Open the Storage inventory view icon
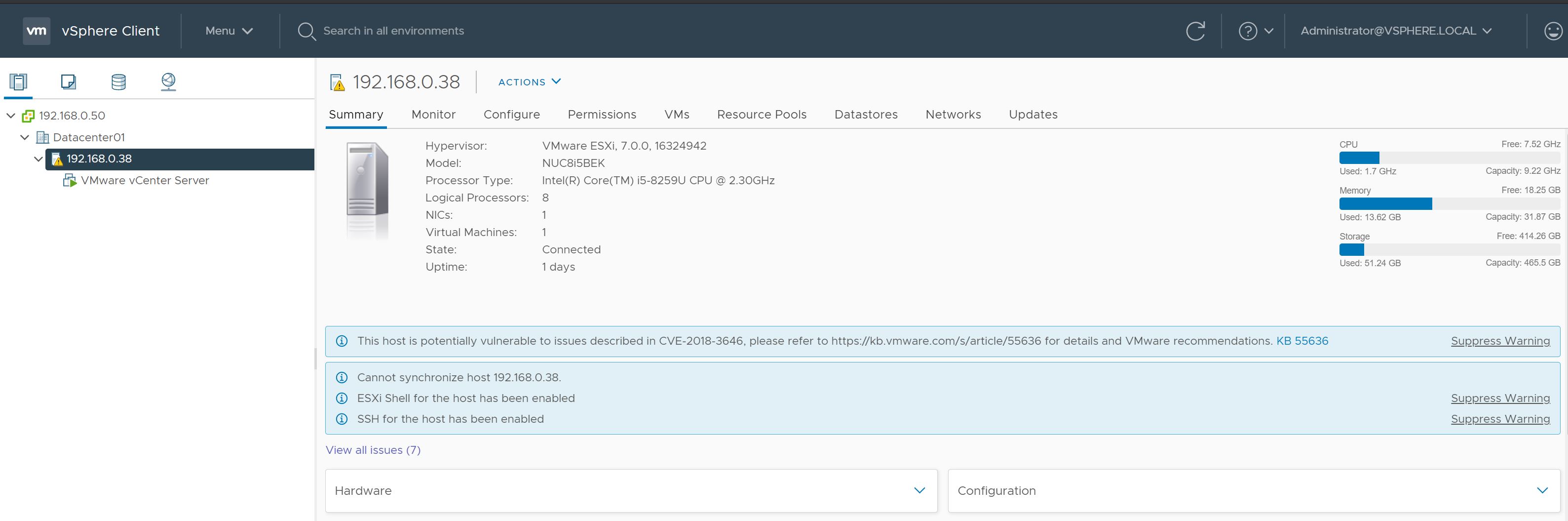This screenshot has width=1568, height=521. tap(118, 81)
